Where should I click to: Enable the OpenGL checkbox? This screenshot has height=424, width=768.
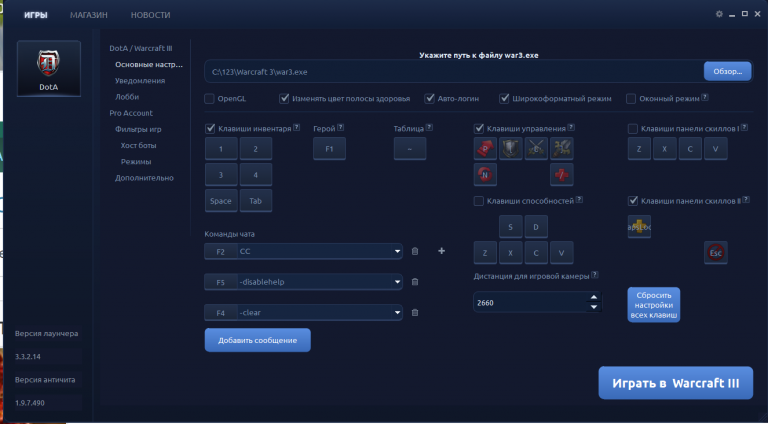click(209, 99)
